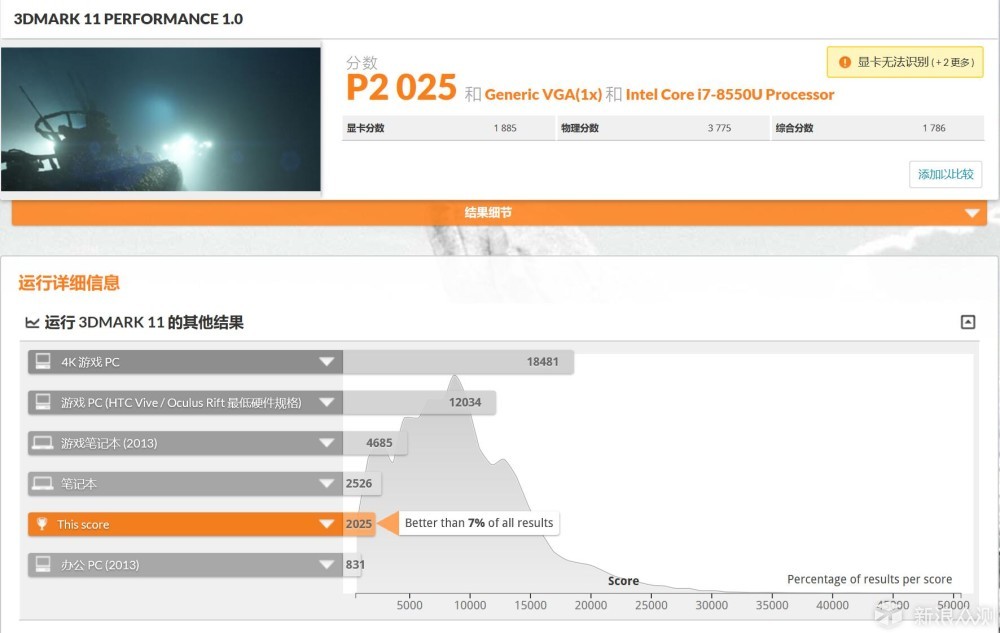
Task: Click the 综合分数 1 786 cell
Action: [878, 128]
